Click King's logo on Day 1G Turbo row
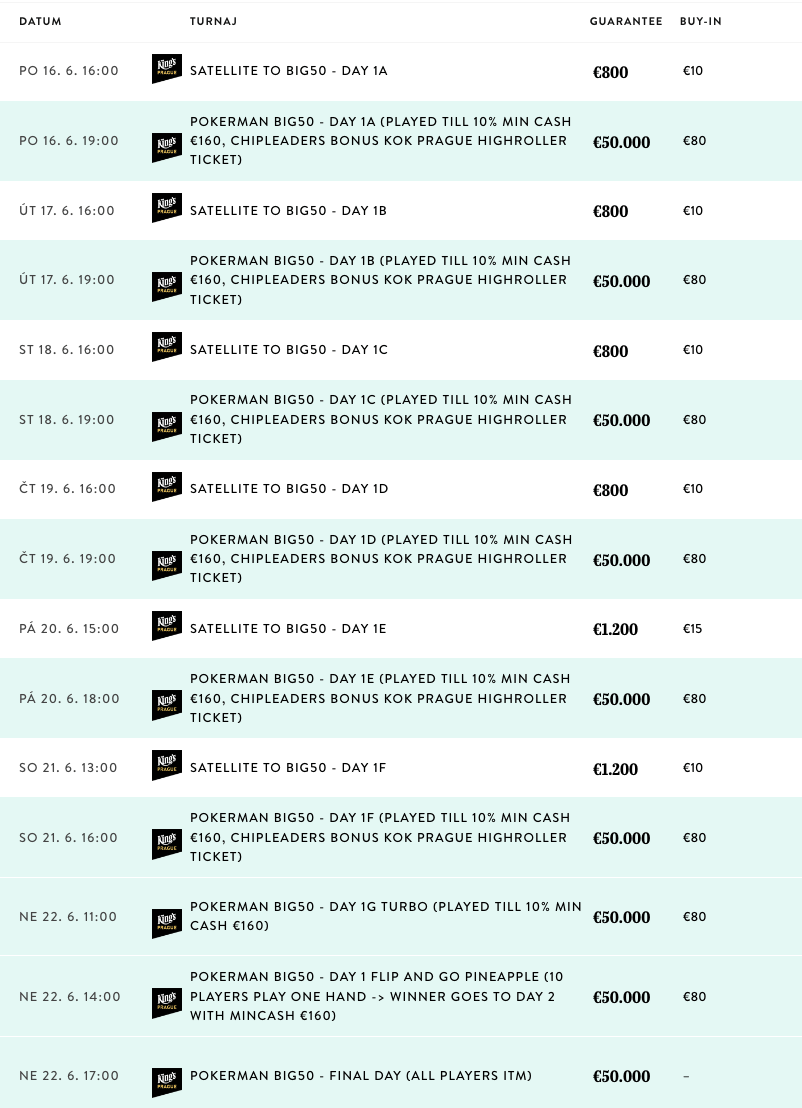802x1108 pixels. tap(167, 924)
